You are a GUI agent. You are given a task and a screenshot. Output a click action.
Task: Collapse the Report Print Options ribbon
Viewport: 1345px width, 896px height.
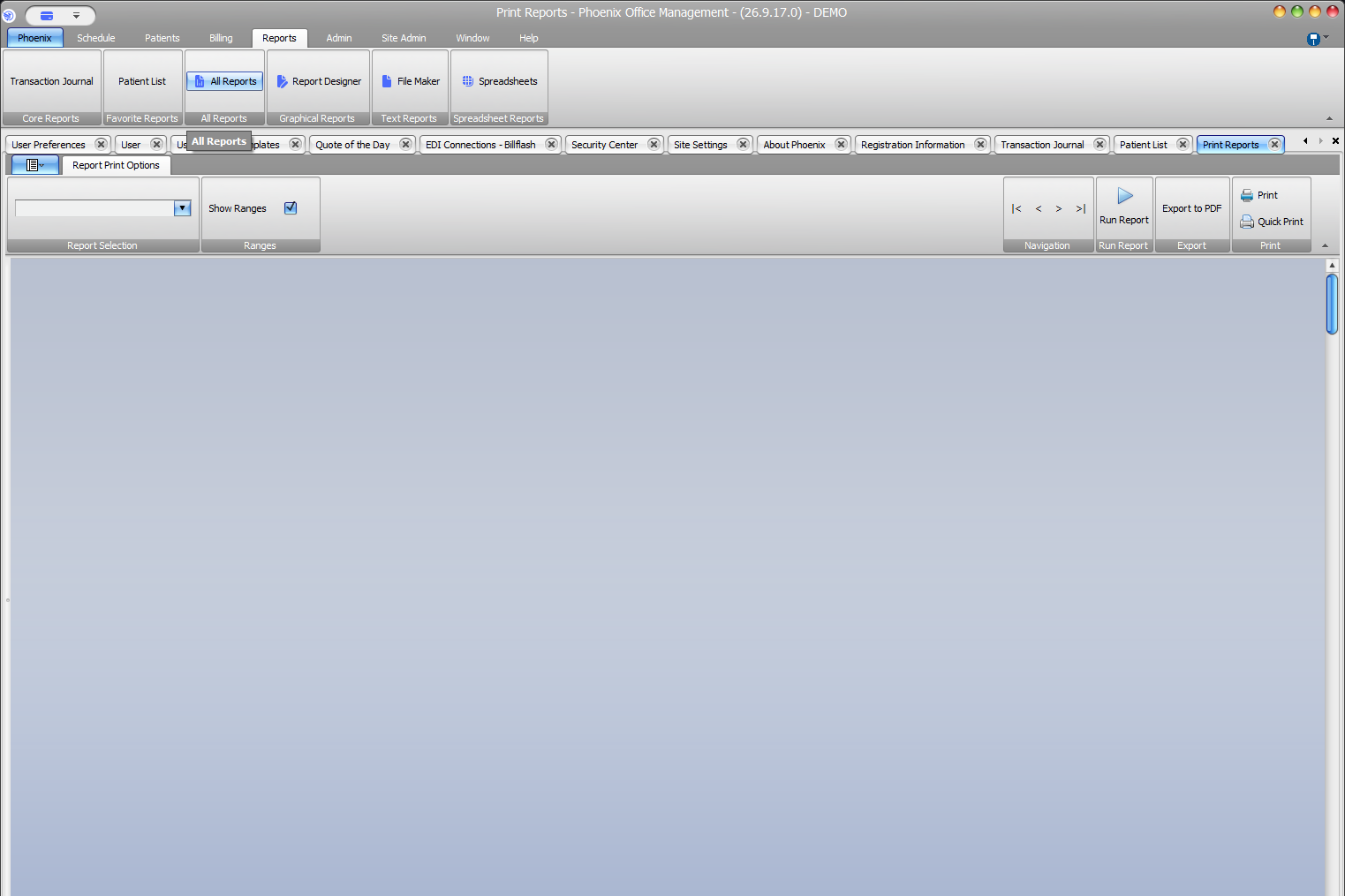[1325, 246]
